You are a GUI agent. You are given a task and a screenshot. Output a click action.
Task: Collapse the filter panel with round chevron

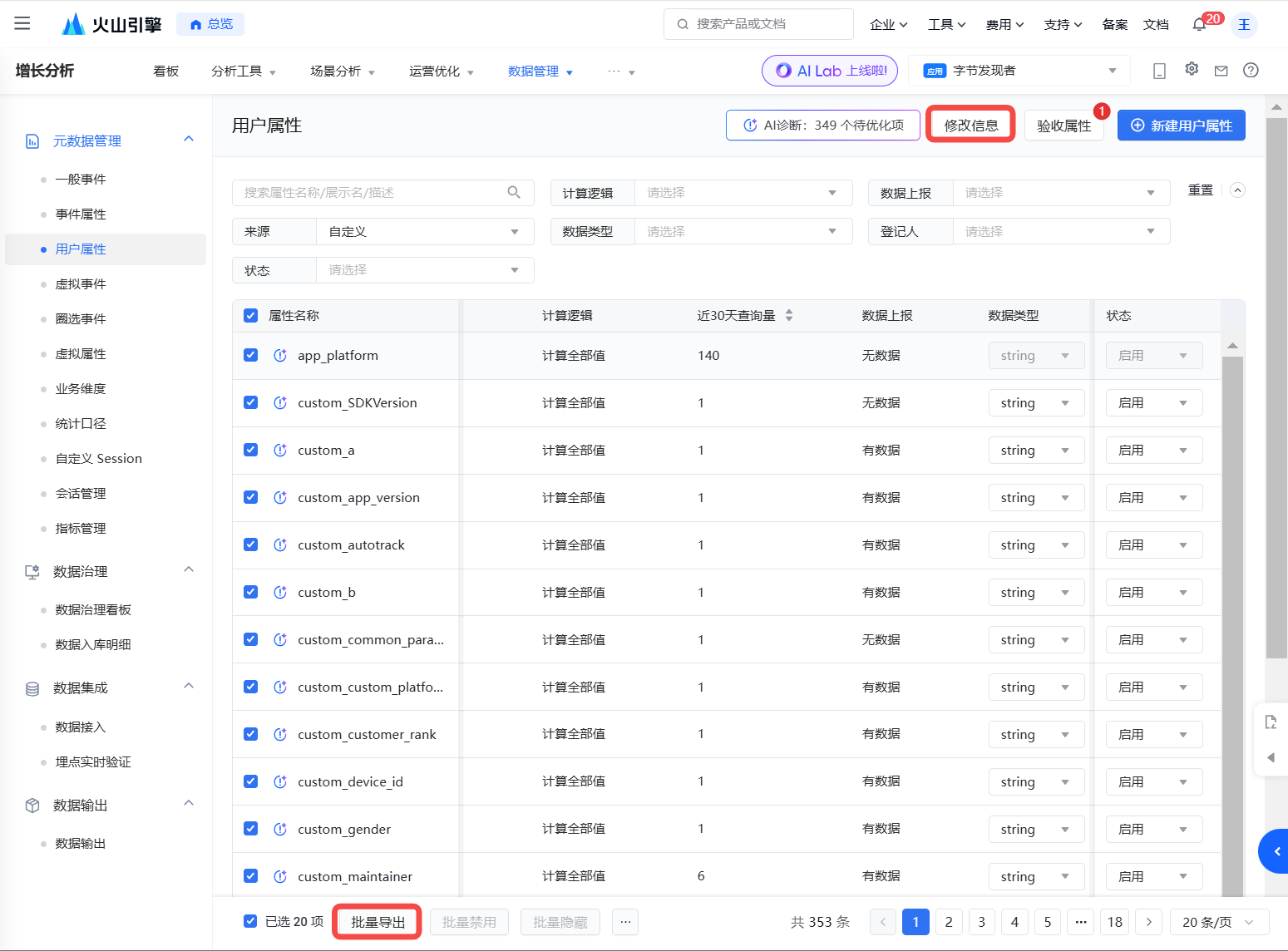point(1237,190)
